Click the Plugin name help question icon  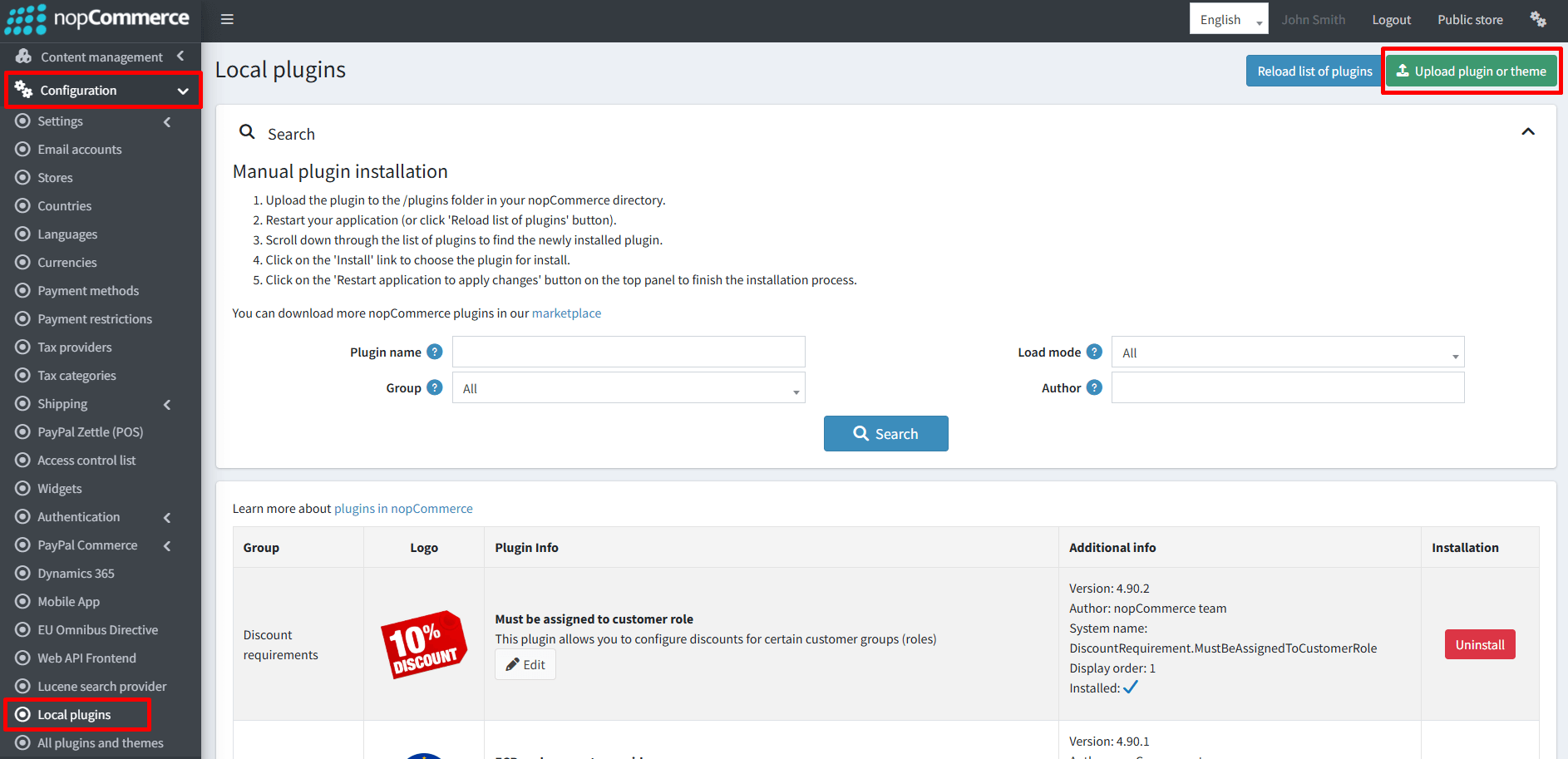[435, 352]
